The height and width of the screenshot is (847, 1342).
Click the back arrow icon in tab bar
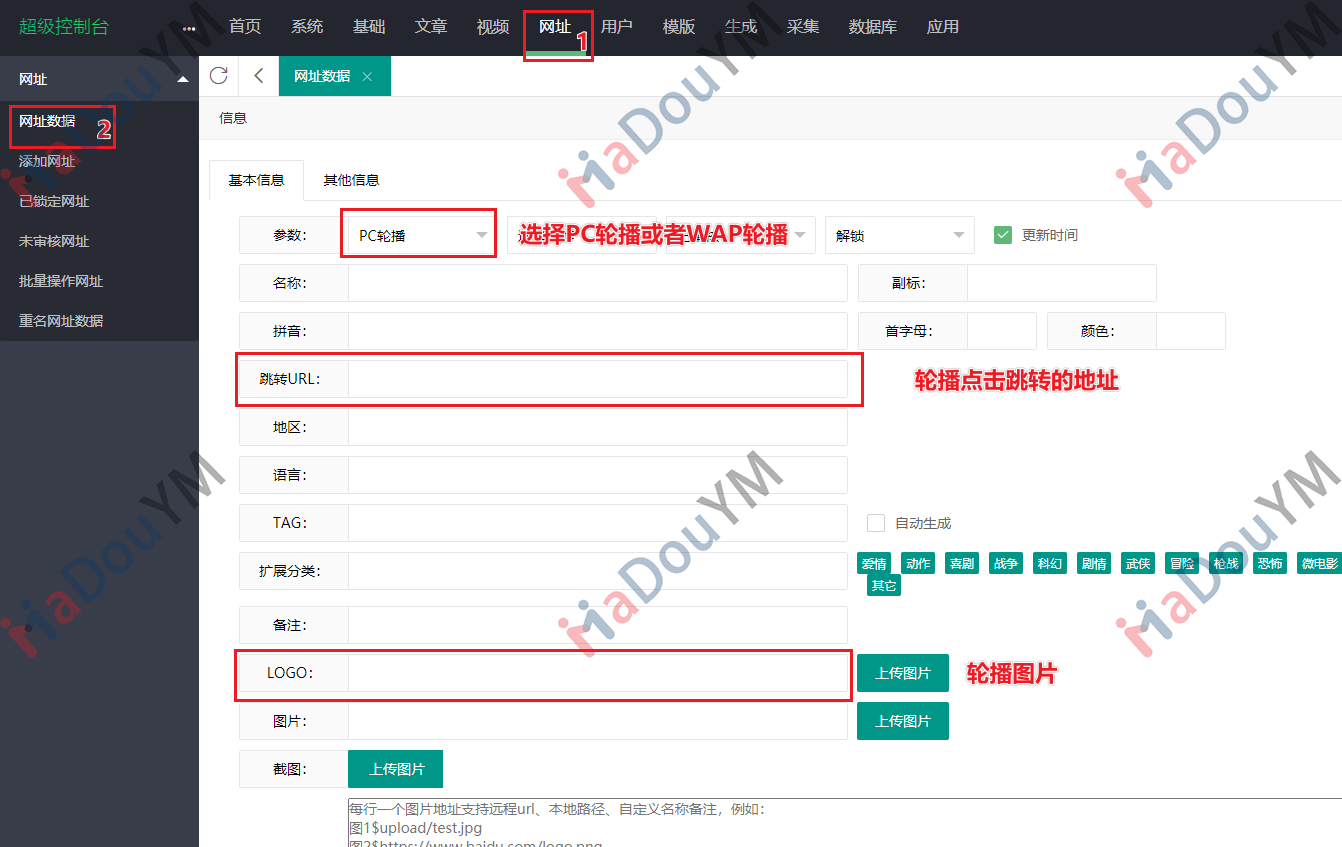click(259, 76)
